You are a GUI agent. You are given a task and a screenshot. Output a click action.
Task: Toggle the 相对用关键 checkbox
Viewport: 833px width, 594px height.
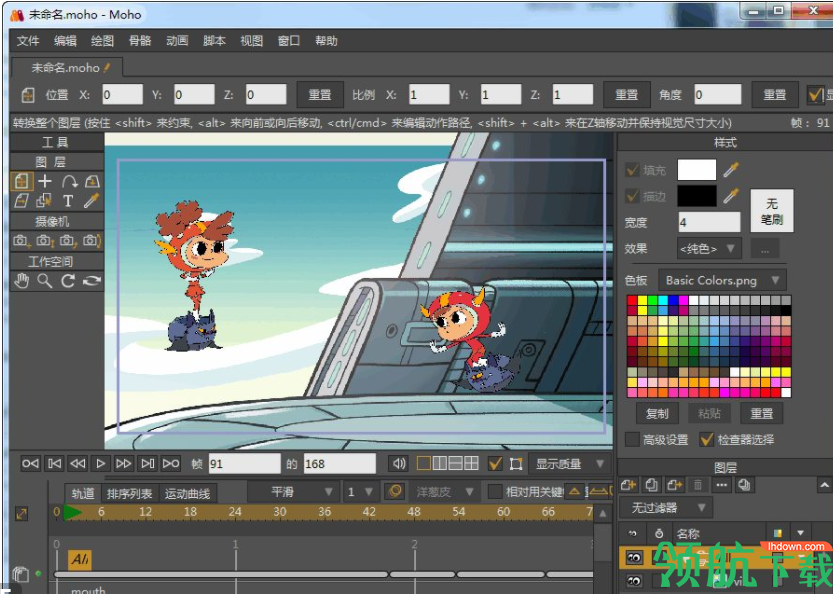click(x=495, y=491)
